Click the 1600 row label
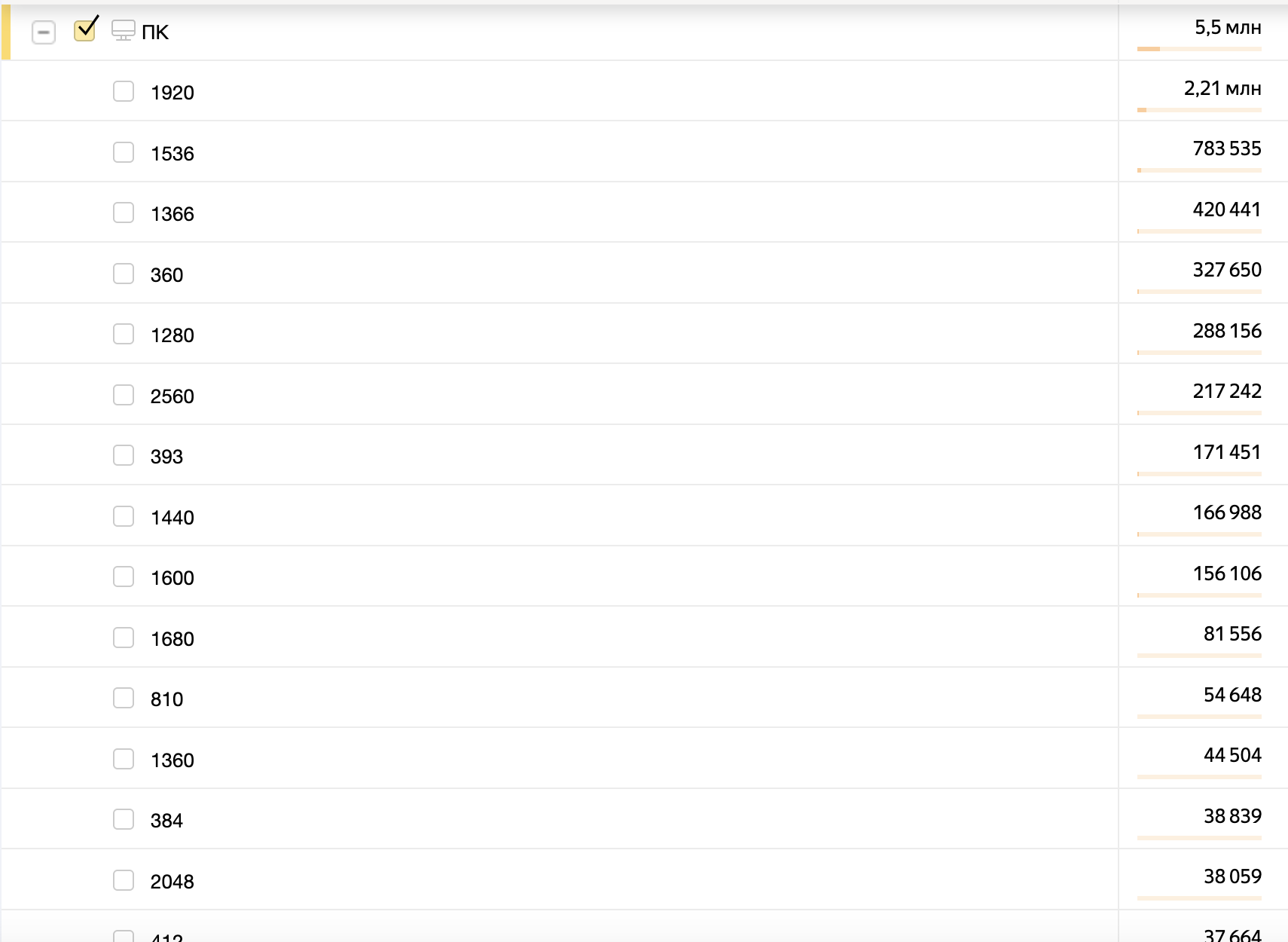The height and width of the screenshot is (942, 1288). [x=172, y=578]
